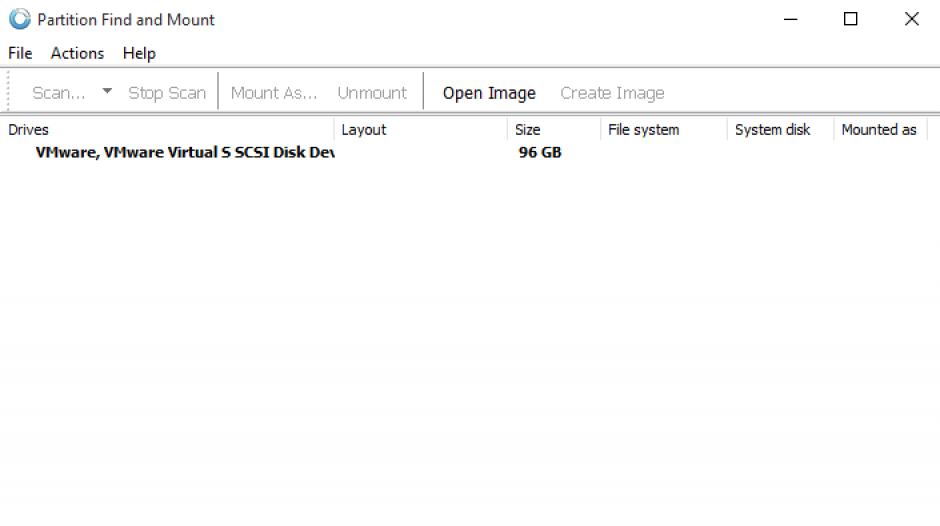Click the Scan... toolbar button
The image size is (940, 526).
pos(59,93)
